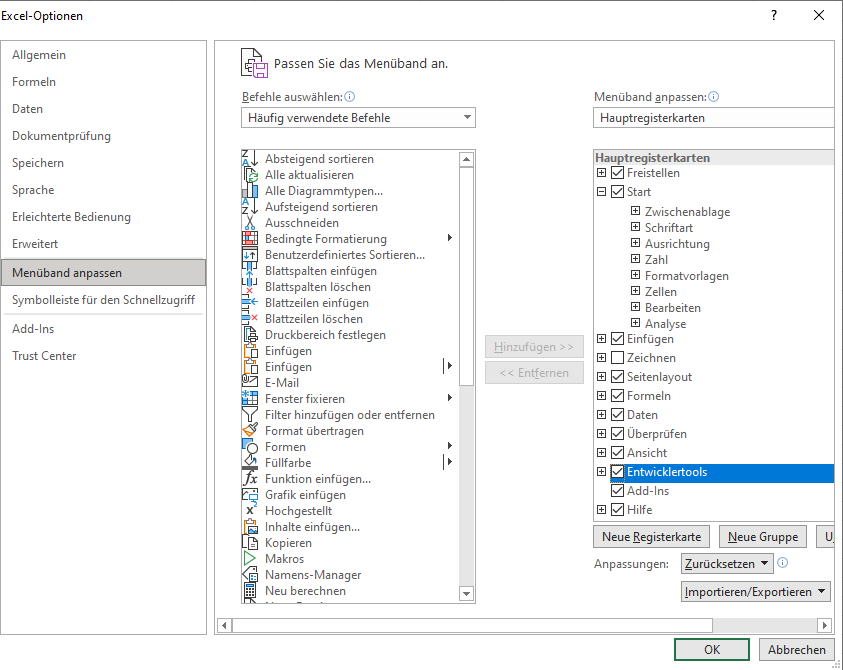Screen dimensions: 843x670
Task: Click the Namens-Manager icon
Action: click(250, 575)
